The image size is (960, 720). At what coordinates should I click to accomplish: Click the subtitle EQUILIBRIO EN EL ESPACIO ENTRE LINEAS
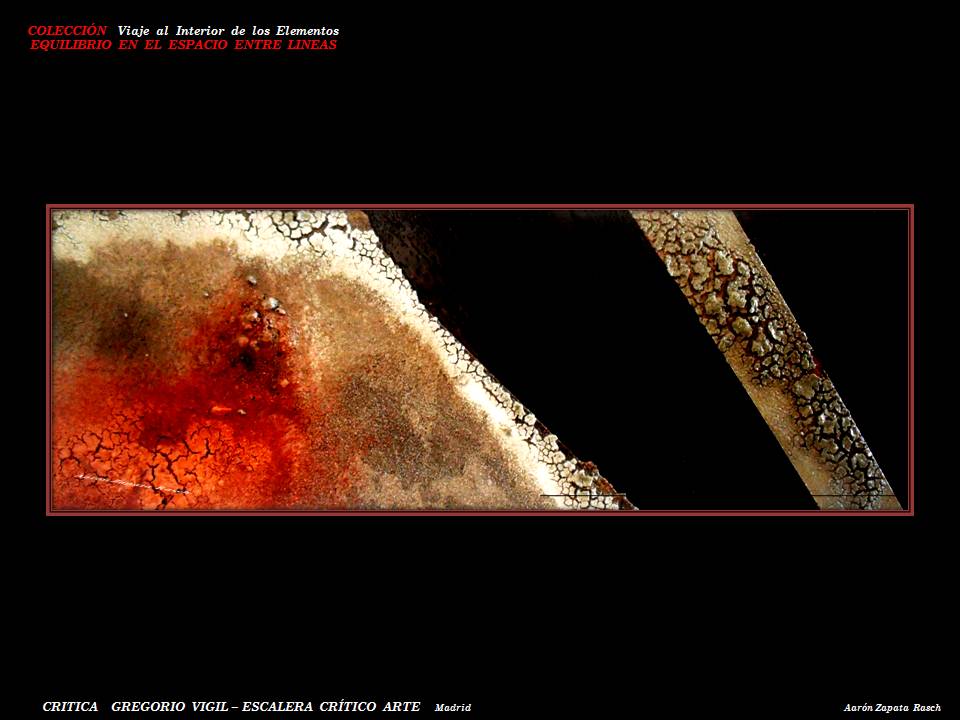(x=183, y=45)
